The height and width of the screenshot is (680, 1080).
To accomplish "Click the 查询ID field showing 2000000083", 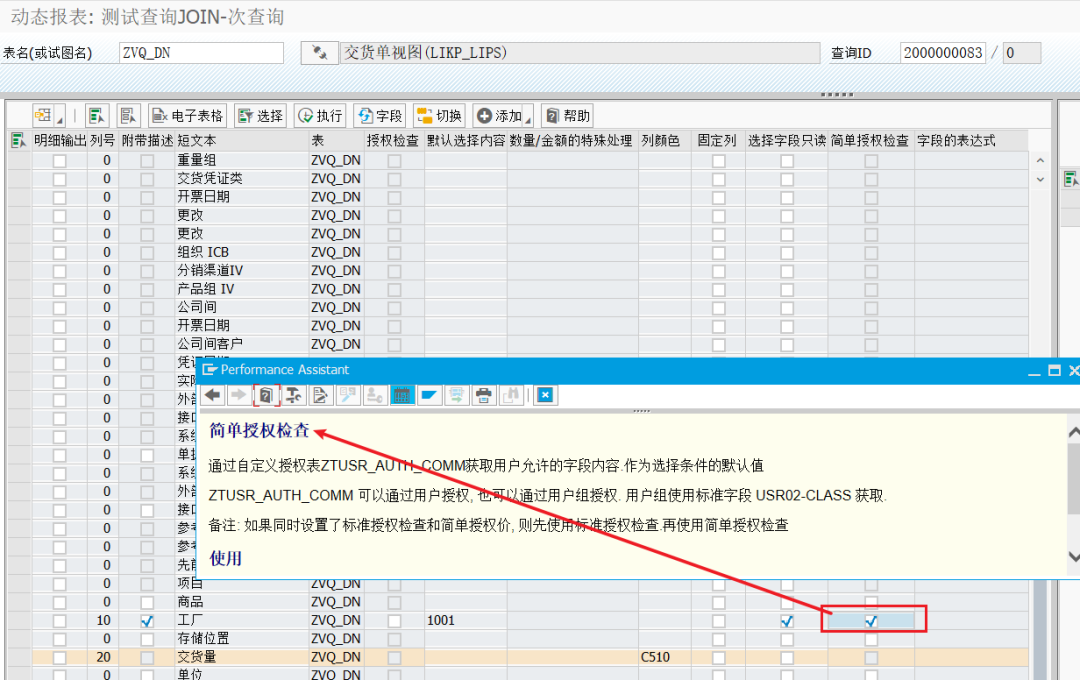I will tap(942, 53).
